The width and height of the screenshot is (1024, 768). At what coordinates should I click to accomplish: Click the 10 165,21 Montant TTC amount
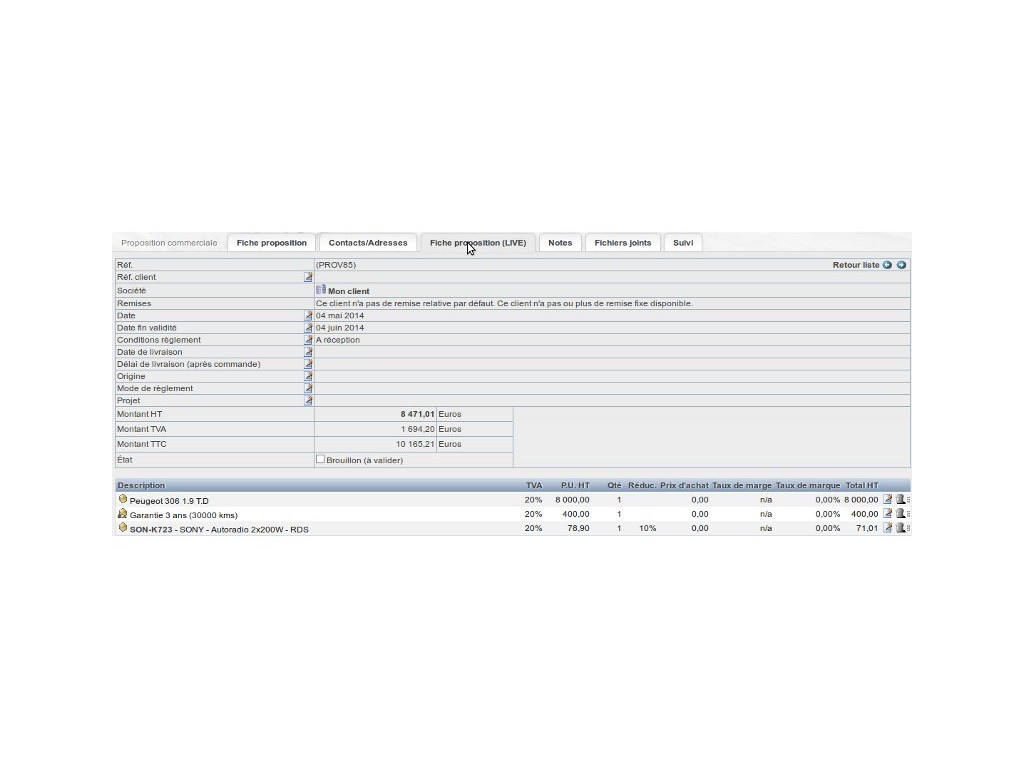[x=415, y=444]
